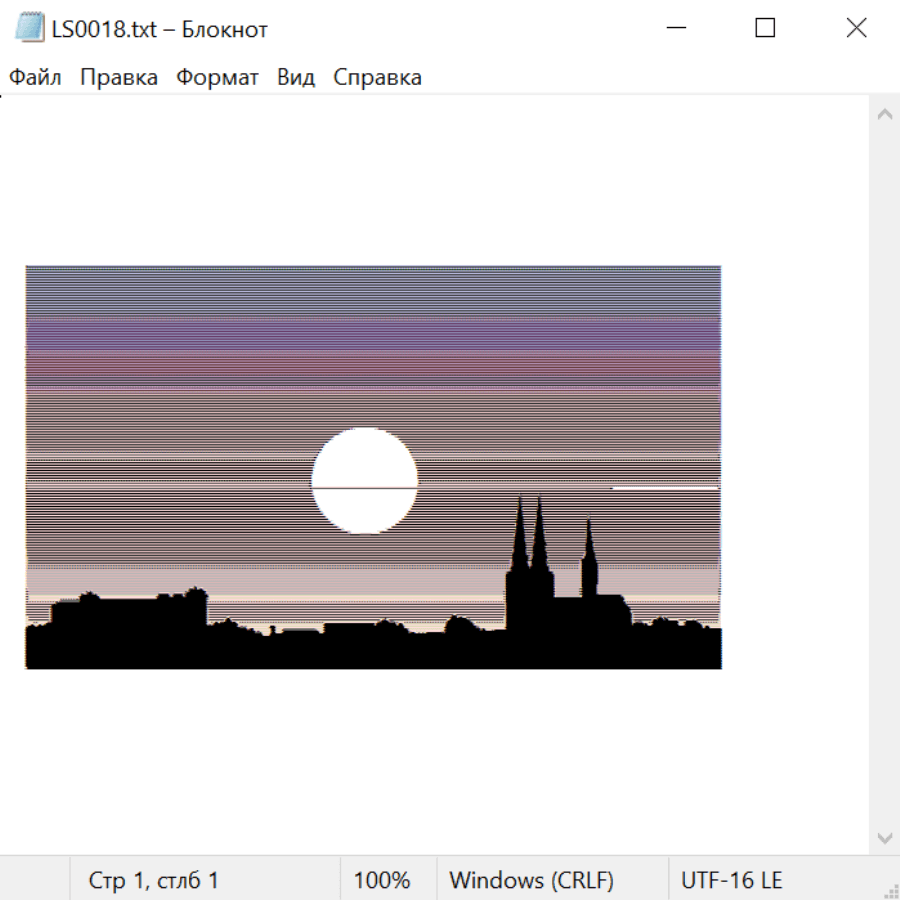Open the Правка menu

coord(118,78)
